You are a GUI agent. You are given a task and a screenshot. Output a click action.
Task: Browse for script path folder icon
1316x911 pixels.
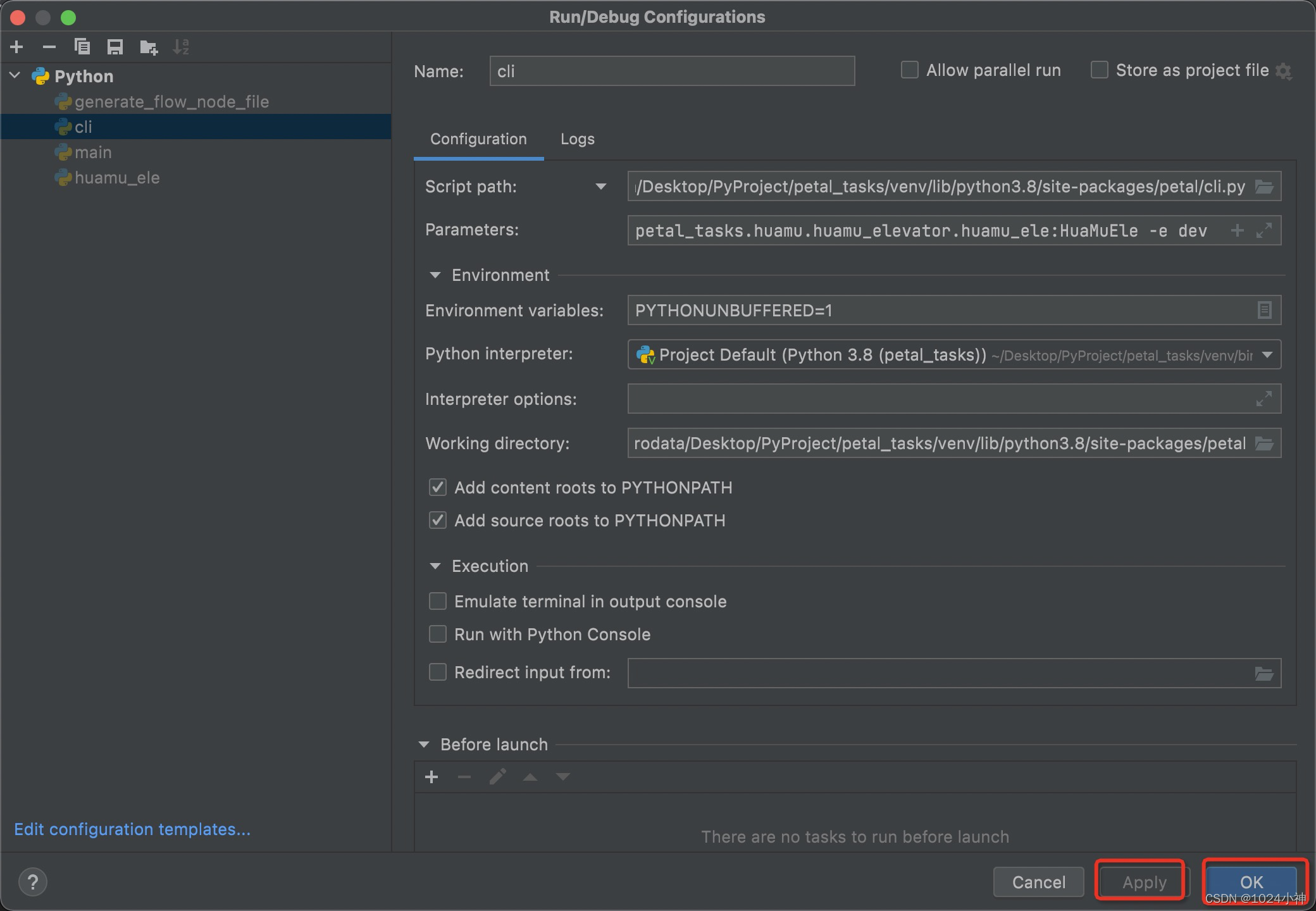point(1264,187)
